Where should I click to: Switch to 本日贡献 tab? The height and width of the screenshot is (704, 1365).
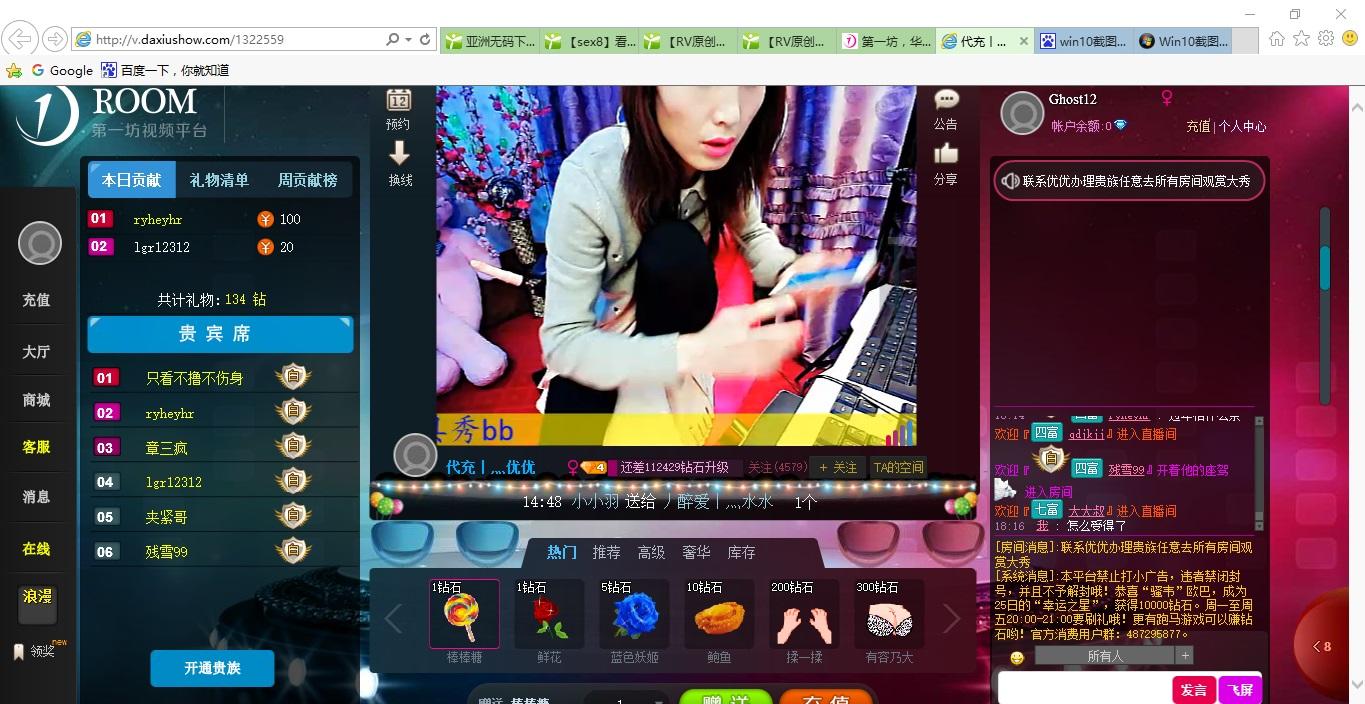point(132,180)
